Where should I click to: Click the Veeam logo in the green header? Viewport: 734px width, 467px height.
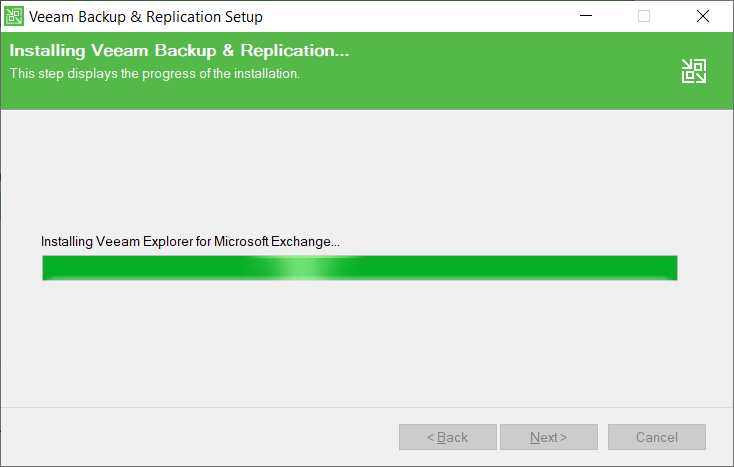(694, 70)
